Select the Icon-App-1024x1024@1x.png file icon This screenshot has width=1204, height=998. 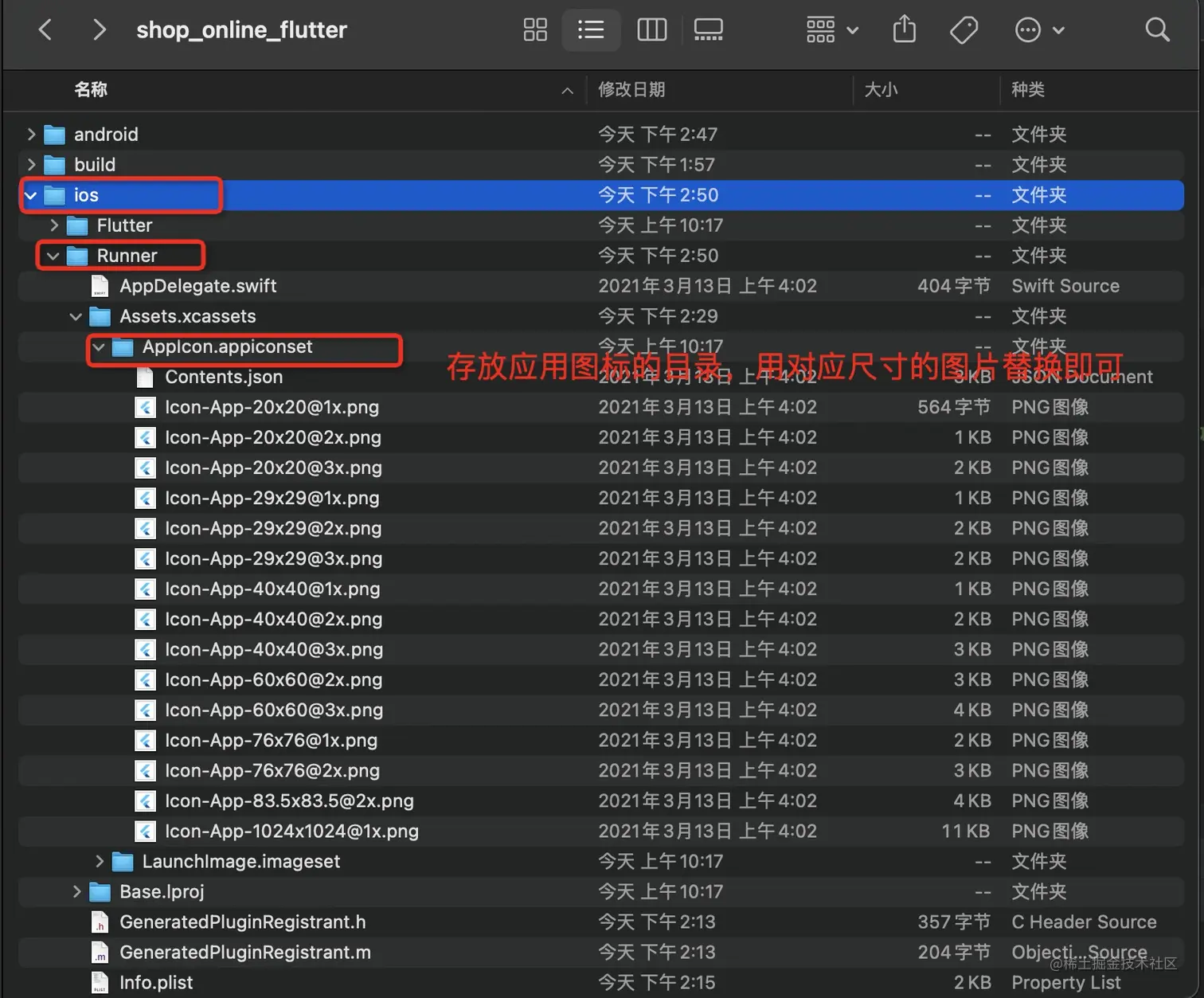145,831
